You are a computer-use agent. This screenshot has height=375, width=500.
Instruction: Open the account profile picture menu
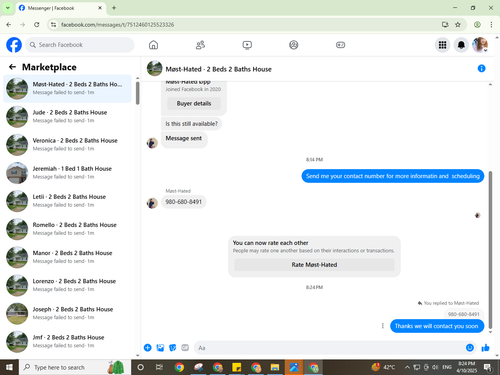coord(480,45)
